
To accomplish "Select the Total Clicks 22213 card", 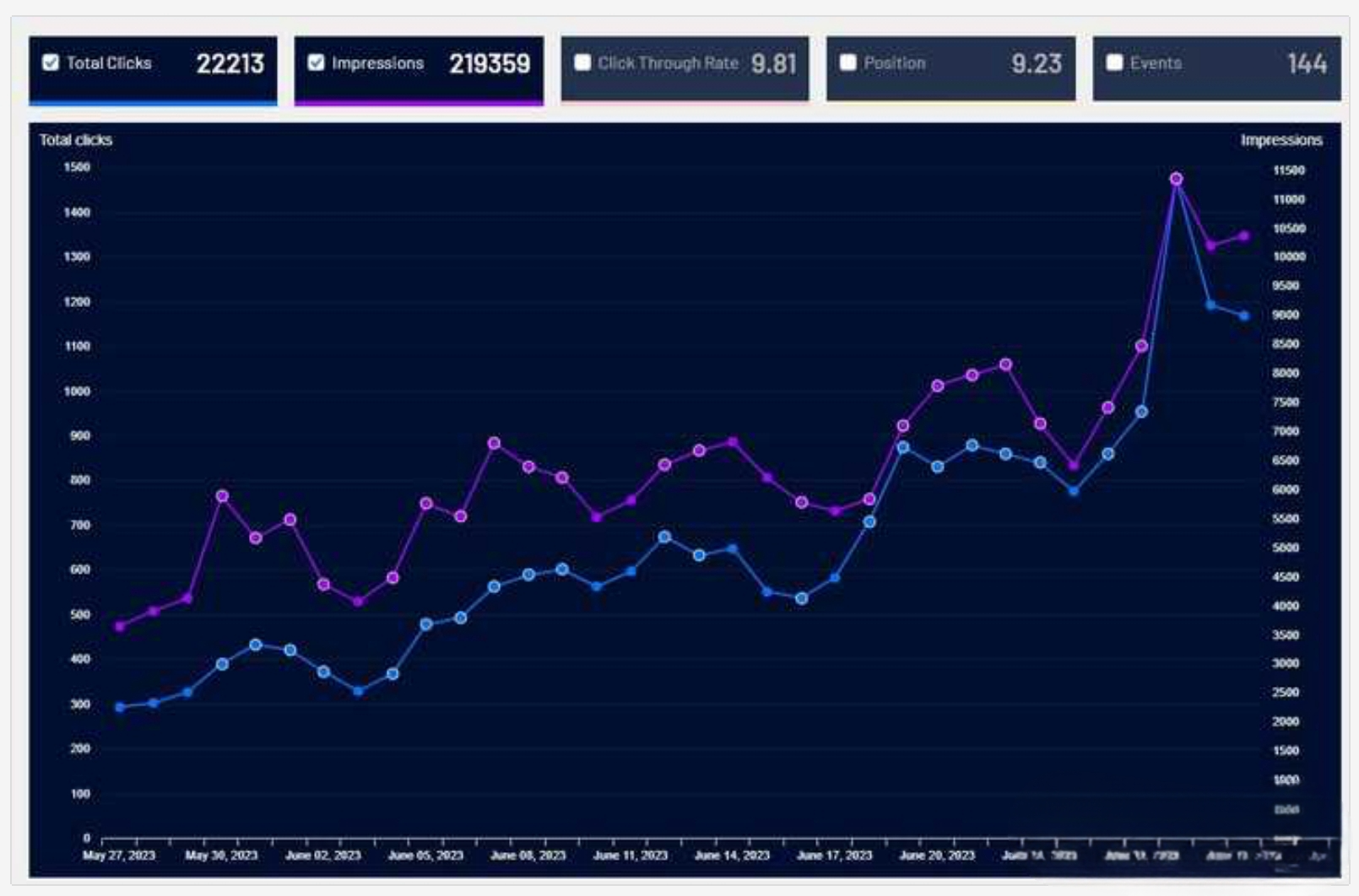I will (x=153, y=70).
